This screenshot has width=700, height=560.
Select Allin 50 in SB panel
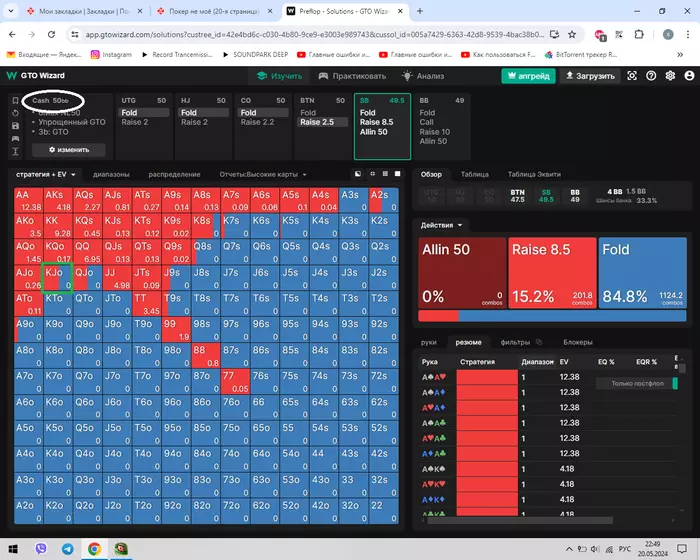pyautogui.click(x=373, y=132)
